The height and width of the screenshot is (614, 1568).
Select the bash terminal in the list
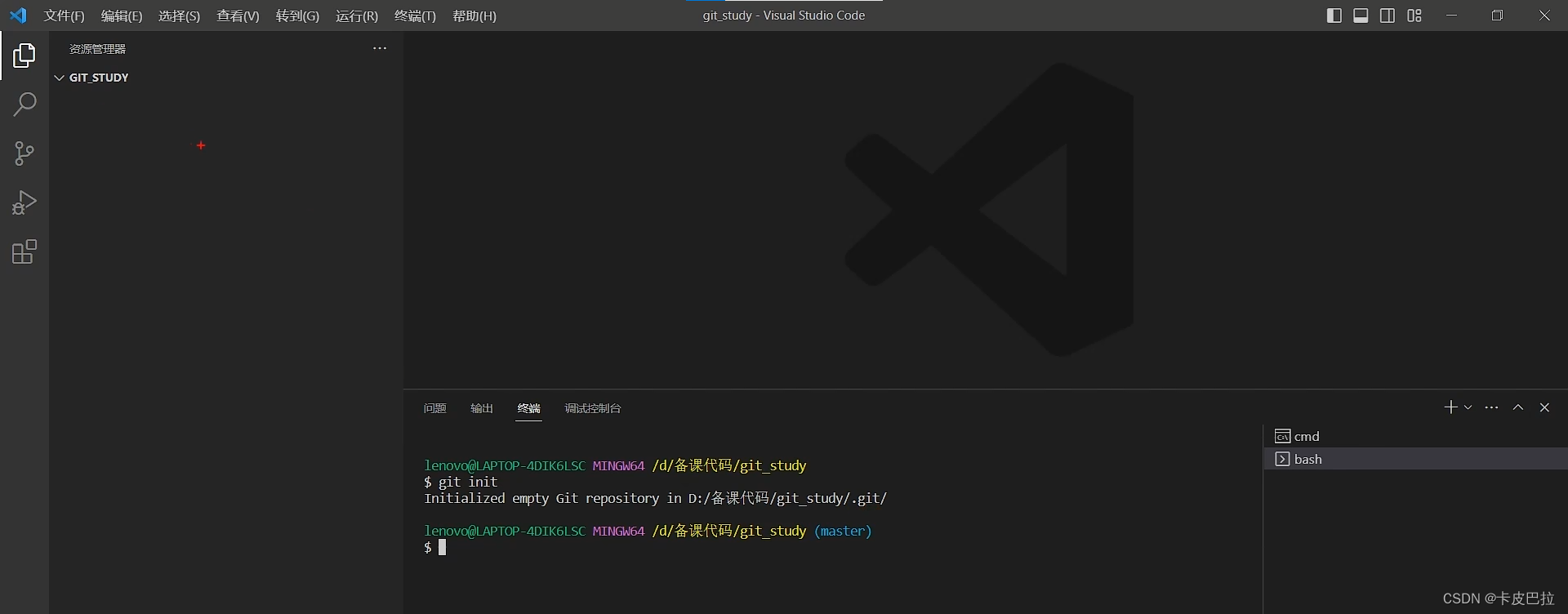pos(1415,459)
